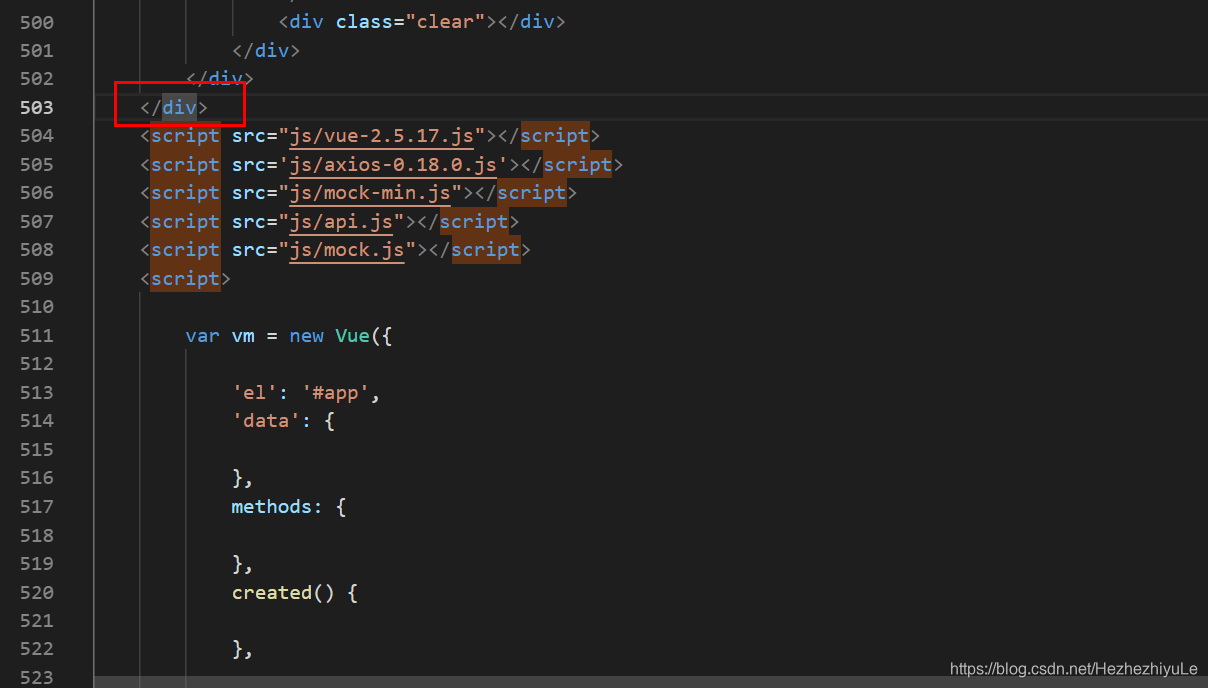Click the 'el' key on line 513

click(255, 392)
